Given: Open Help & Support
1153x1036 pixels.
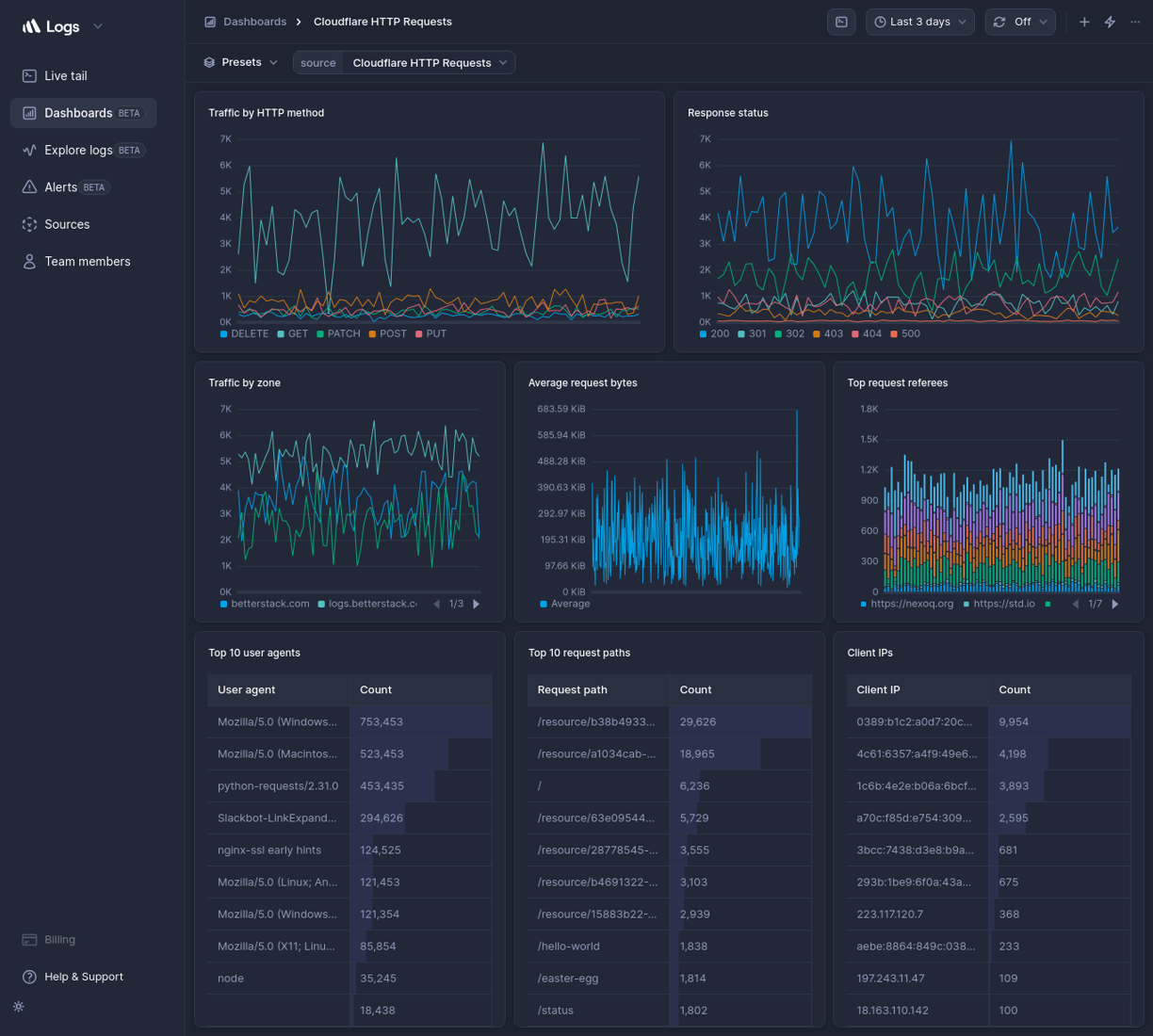Looking at the screenshot, I should point(83,977).
